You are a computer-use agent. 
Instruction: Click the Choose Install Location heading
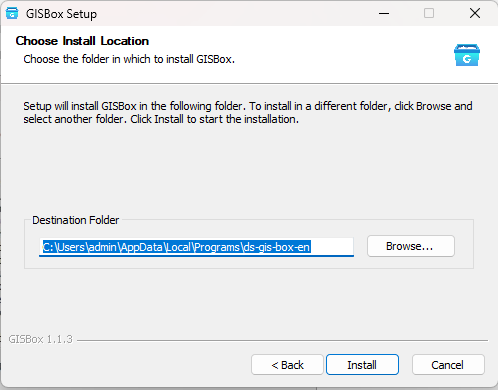(x=82, y=41)
